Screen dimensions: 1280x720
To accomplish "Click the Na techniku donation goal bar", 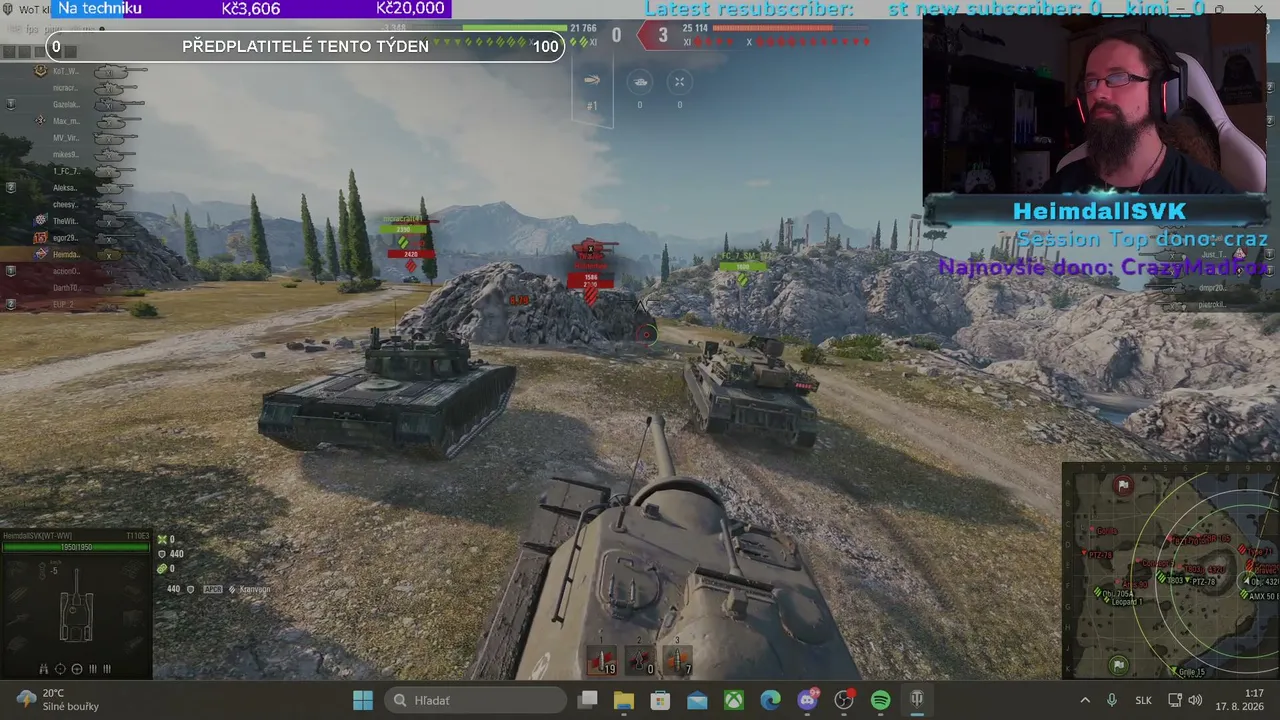I will pyautogui.click(x=251, y=9).
